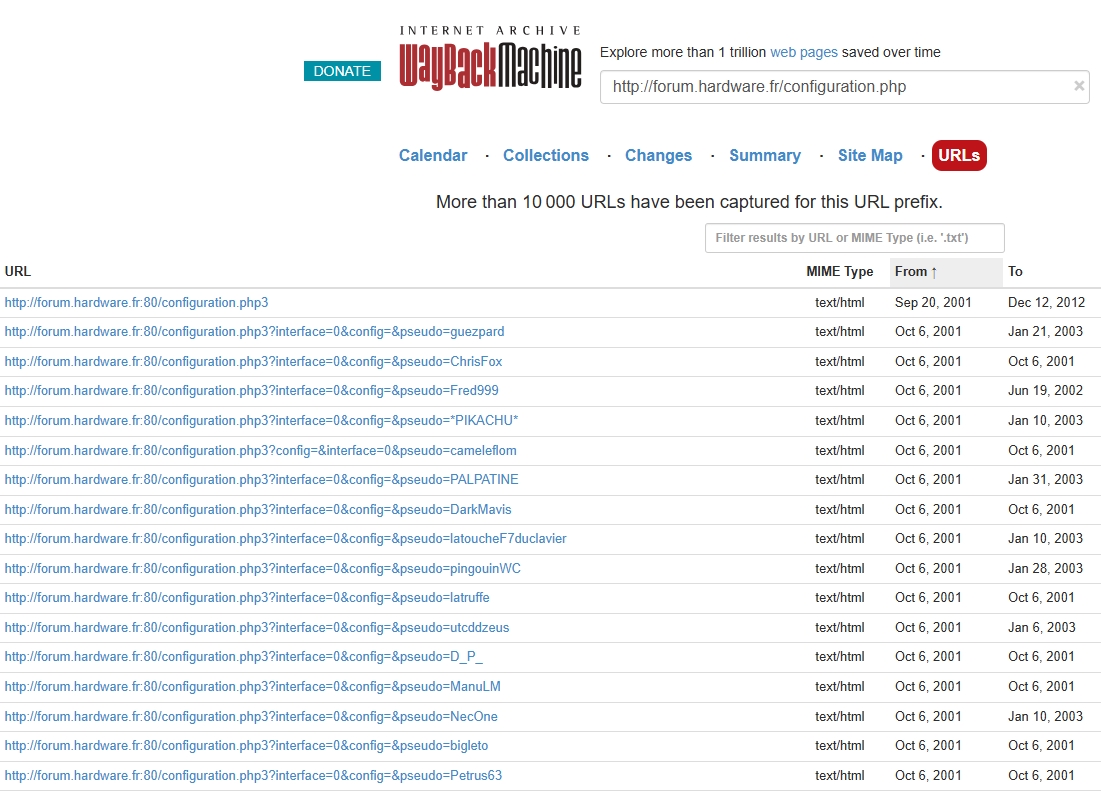
Task: Click the 'Sep 20, 2001' From date
Action: [x=933, y=302]
